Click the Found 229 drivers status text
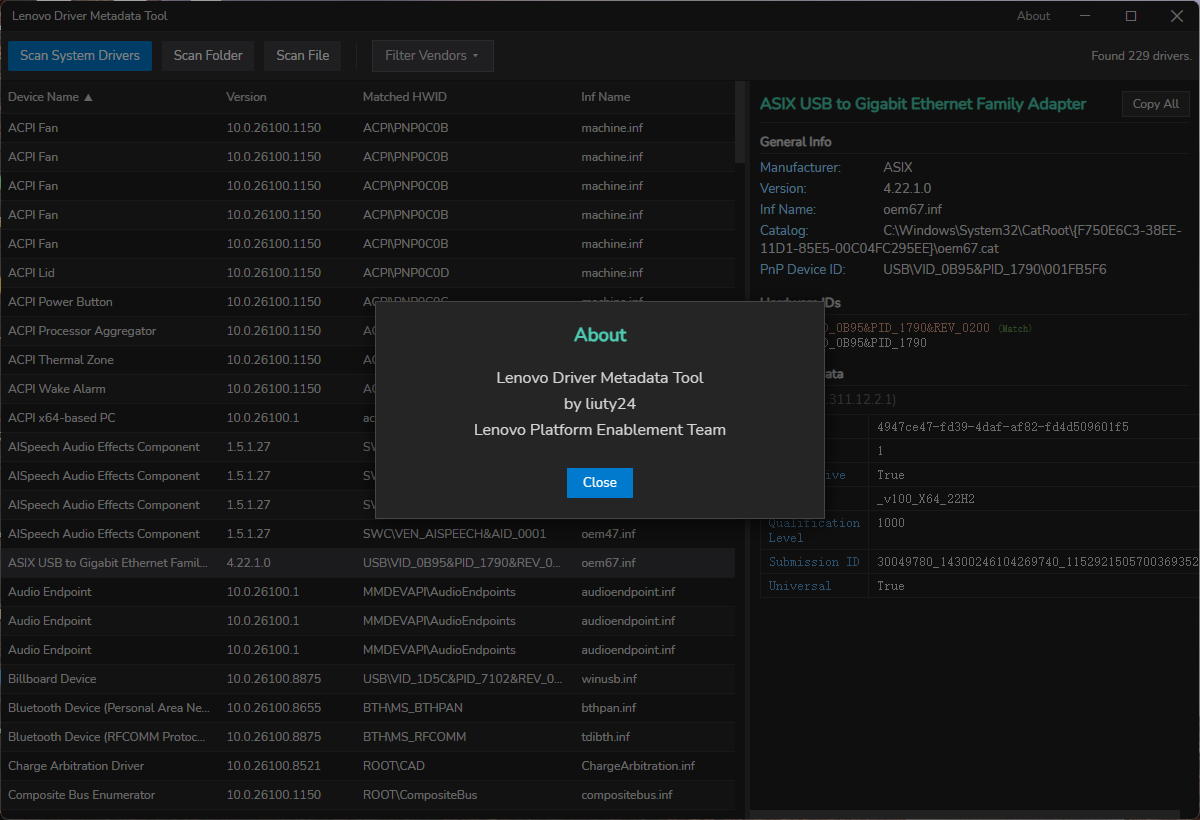Image resolution: width=1200 pixels, height=820 pixels. click(x=1141, y=56)
